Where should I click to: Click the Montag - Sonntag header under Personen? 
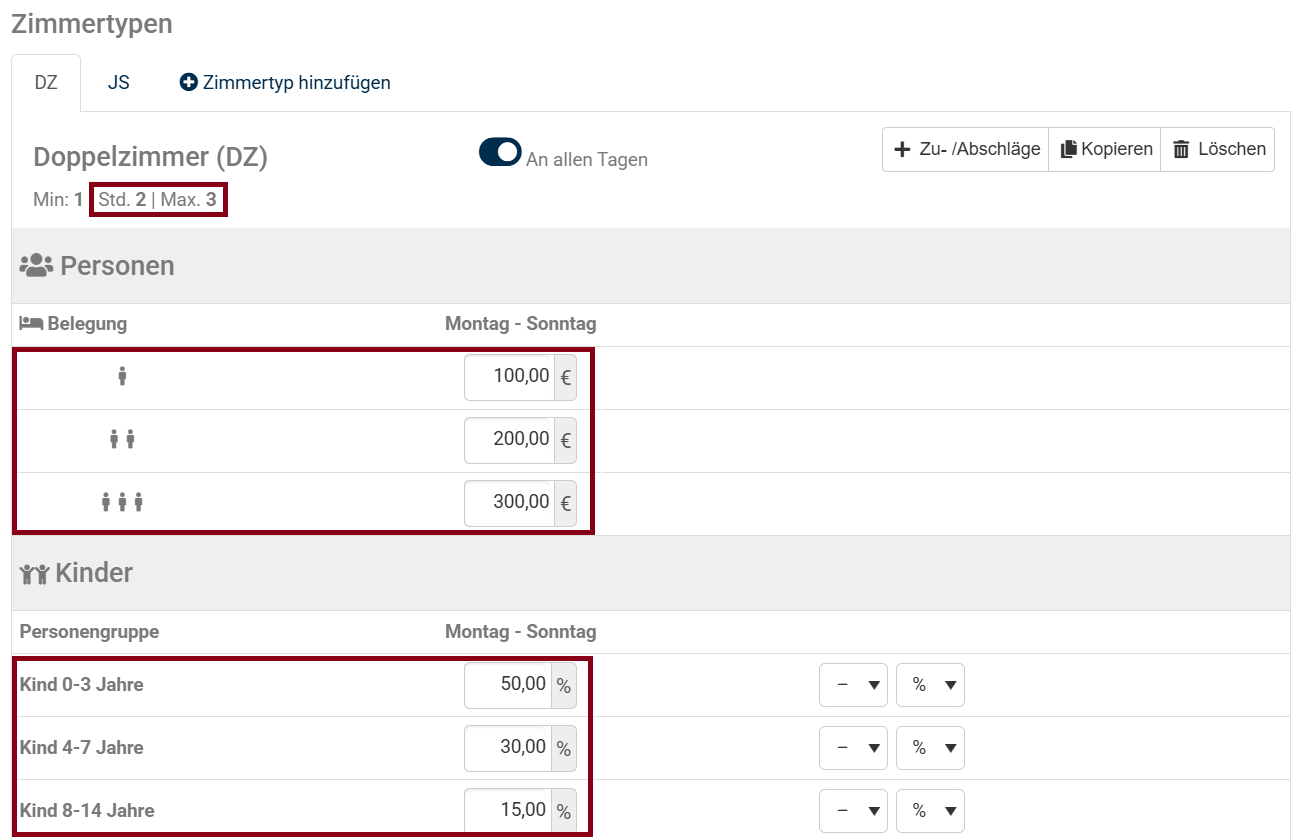[x=520, y=324]
